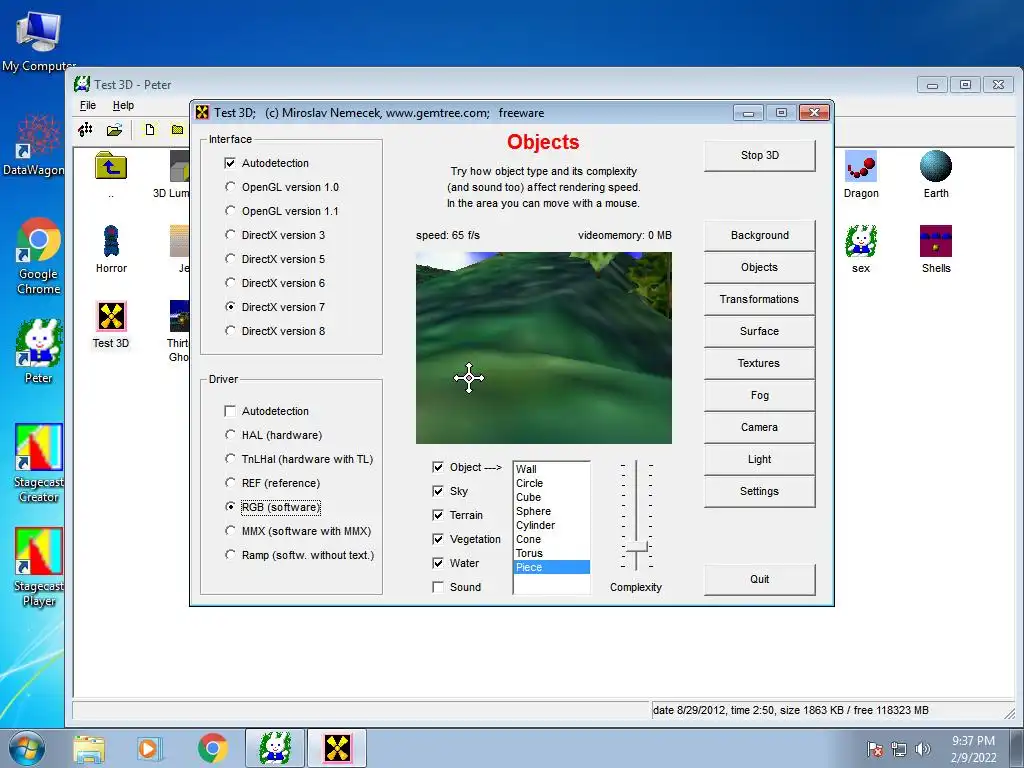
Task: Open the Light section
Action: pyautogui.click(x=760, y=459)
